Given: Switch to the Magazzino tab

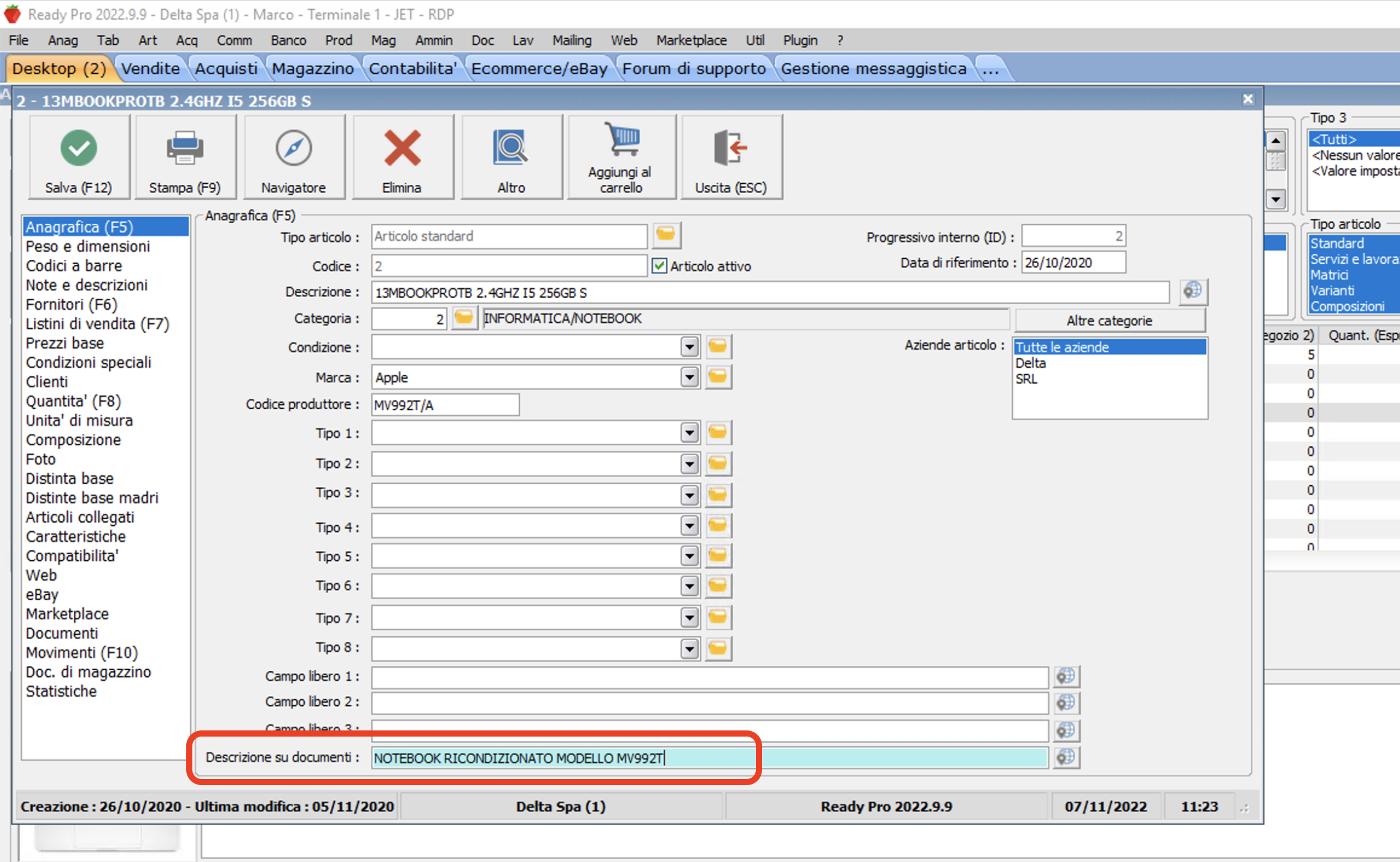Looking at the screenshot, I should click(x=312, y=69).
